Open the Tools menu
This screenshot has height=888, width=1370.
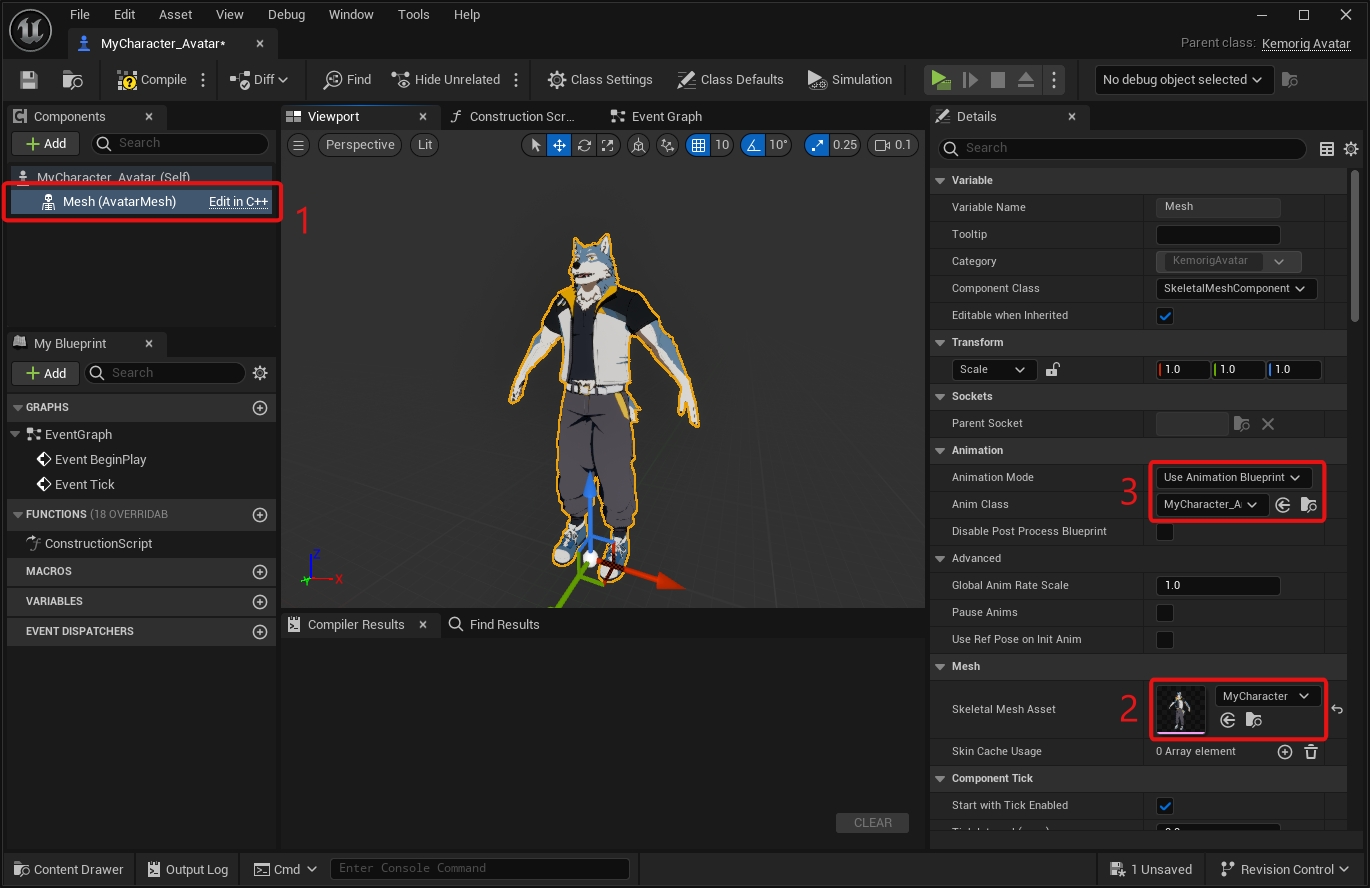pos(413,15)
